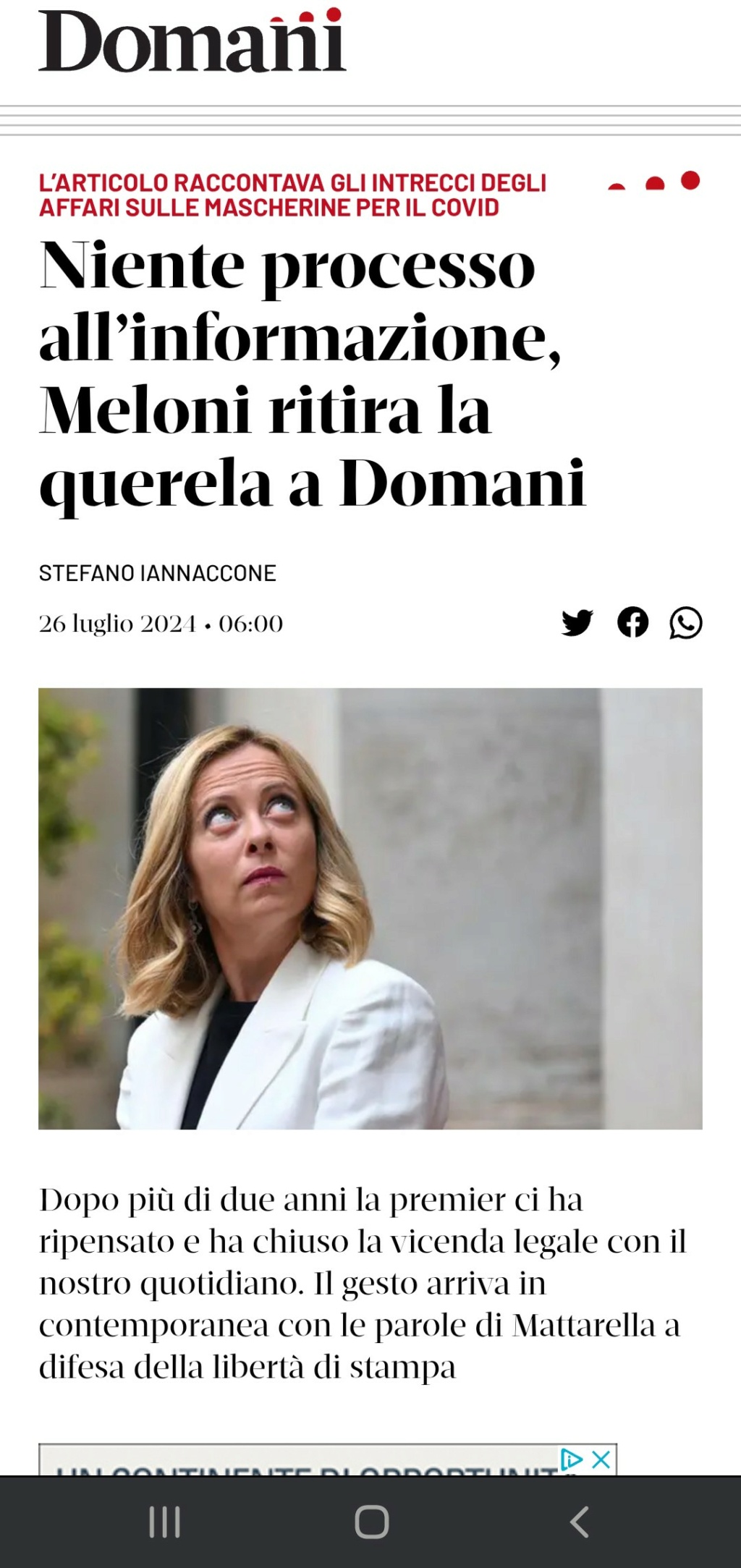Click the large red dot on the Domani logo

tap(334, 14)
